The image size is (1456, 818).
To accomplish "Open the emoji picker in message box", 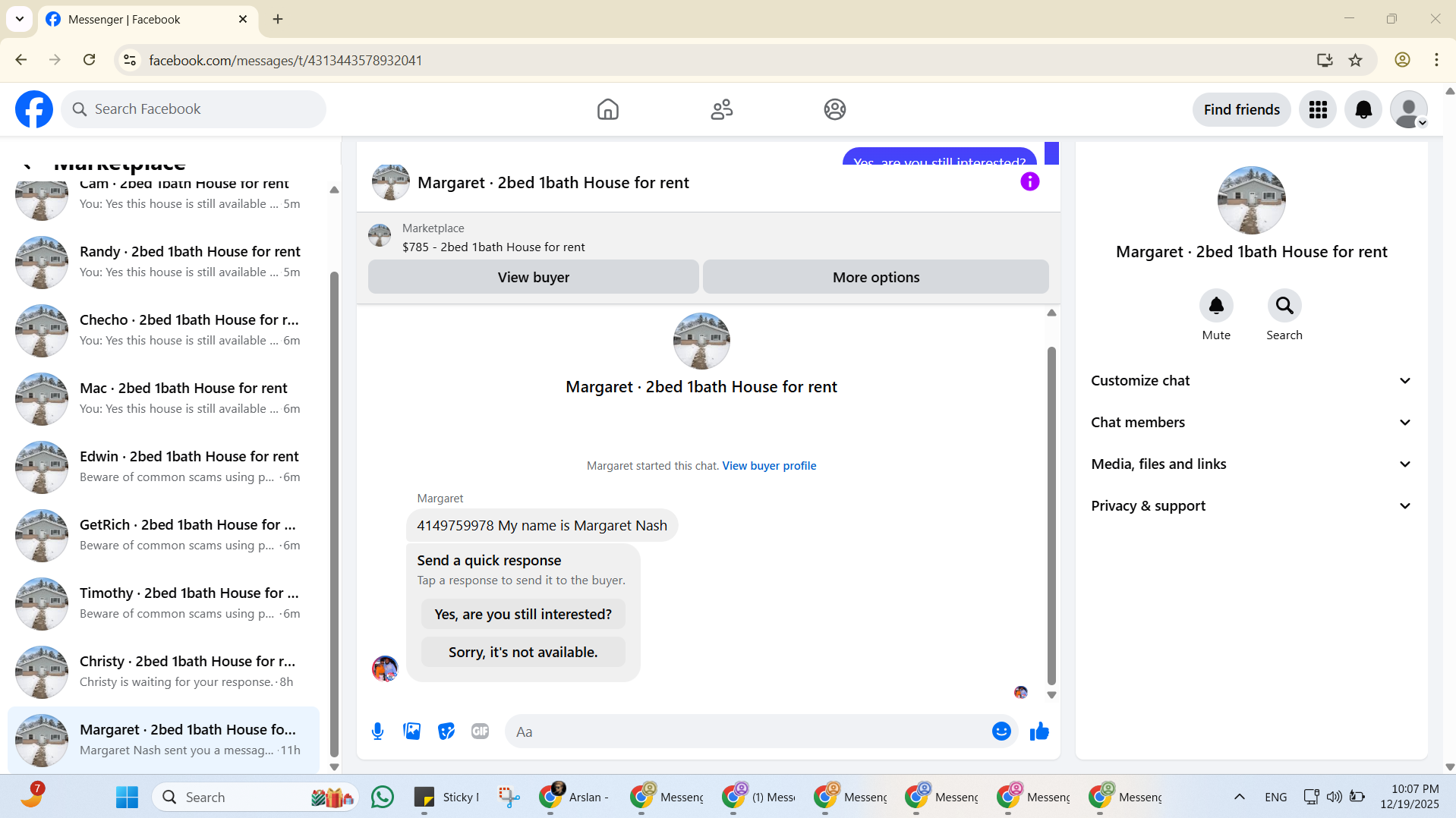I will click(1001, 731).
